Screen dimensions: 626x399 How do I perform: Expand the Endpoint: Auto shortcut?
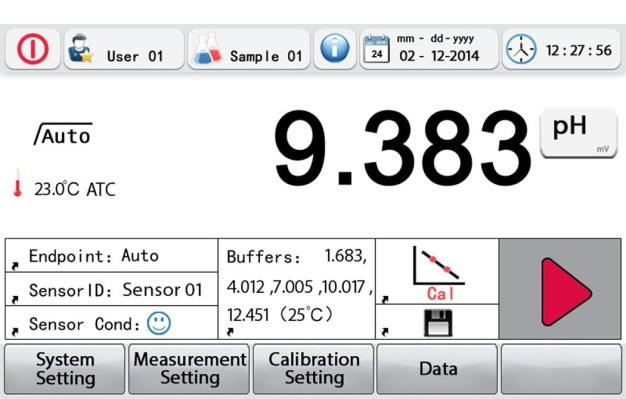(111, 256)
